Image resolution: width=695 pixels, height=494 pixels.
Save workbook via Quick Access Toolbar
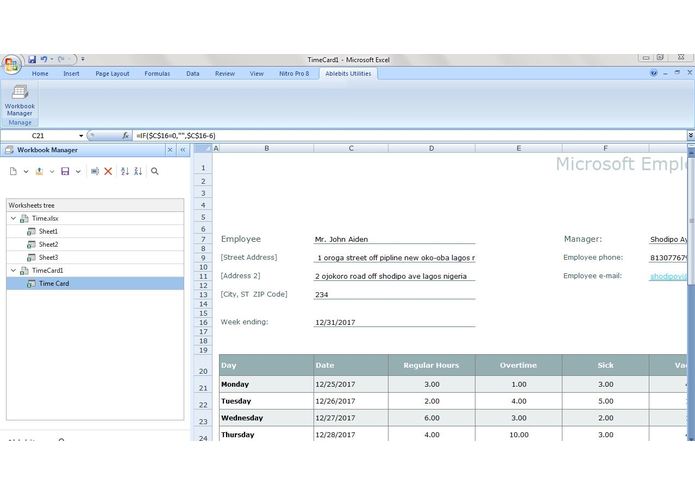click(32, 59)
